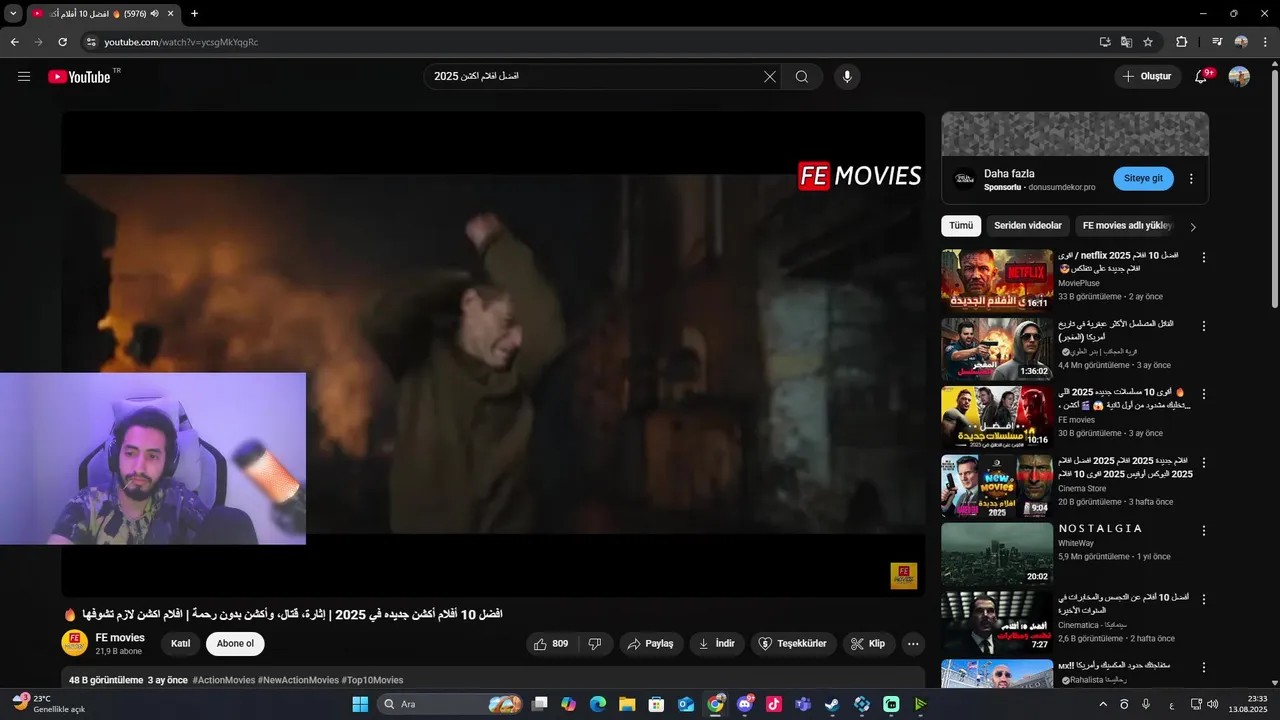Viewport: 1280px width, 720px height.
Task: Open the Google Translate icon in address bar
Action: click(1126, 42)
